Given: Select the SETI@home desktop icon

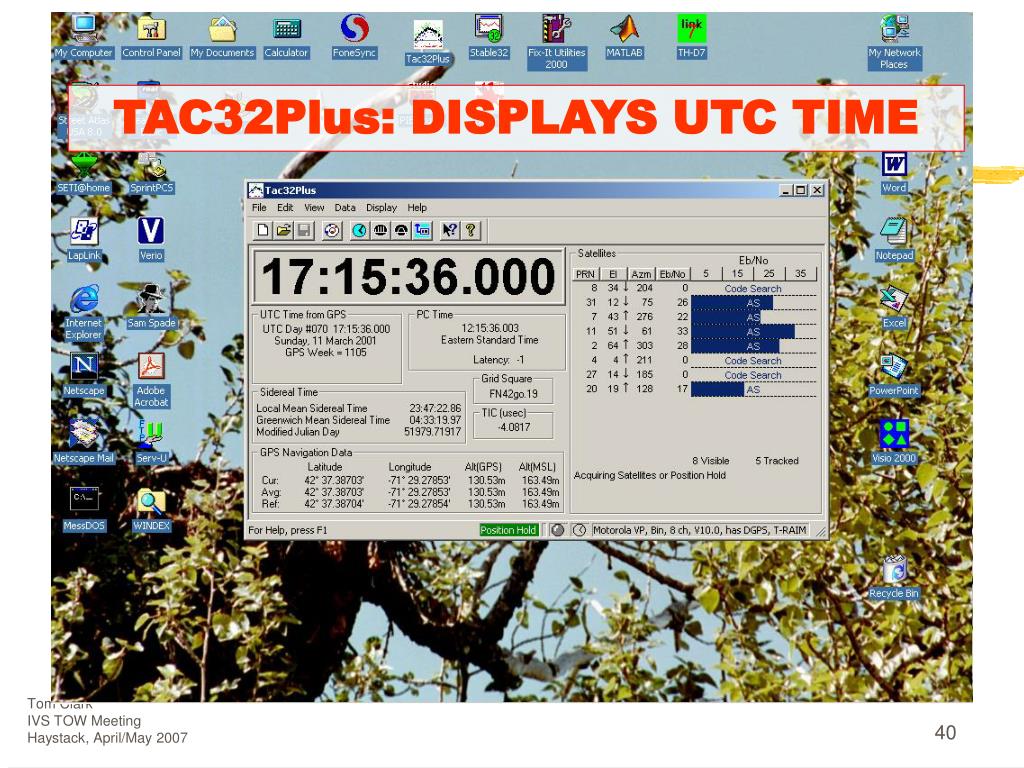Looking at the screenshot, I should (x=84, y=174).
